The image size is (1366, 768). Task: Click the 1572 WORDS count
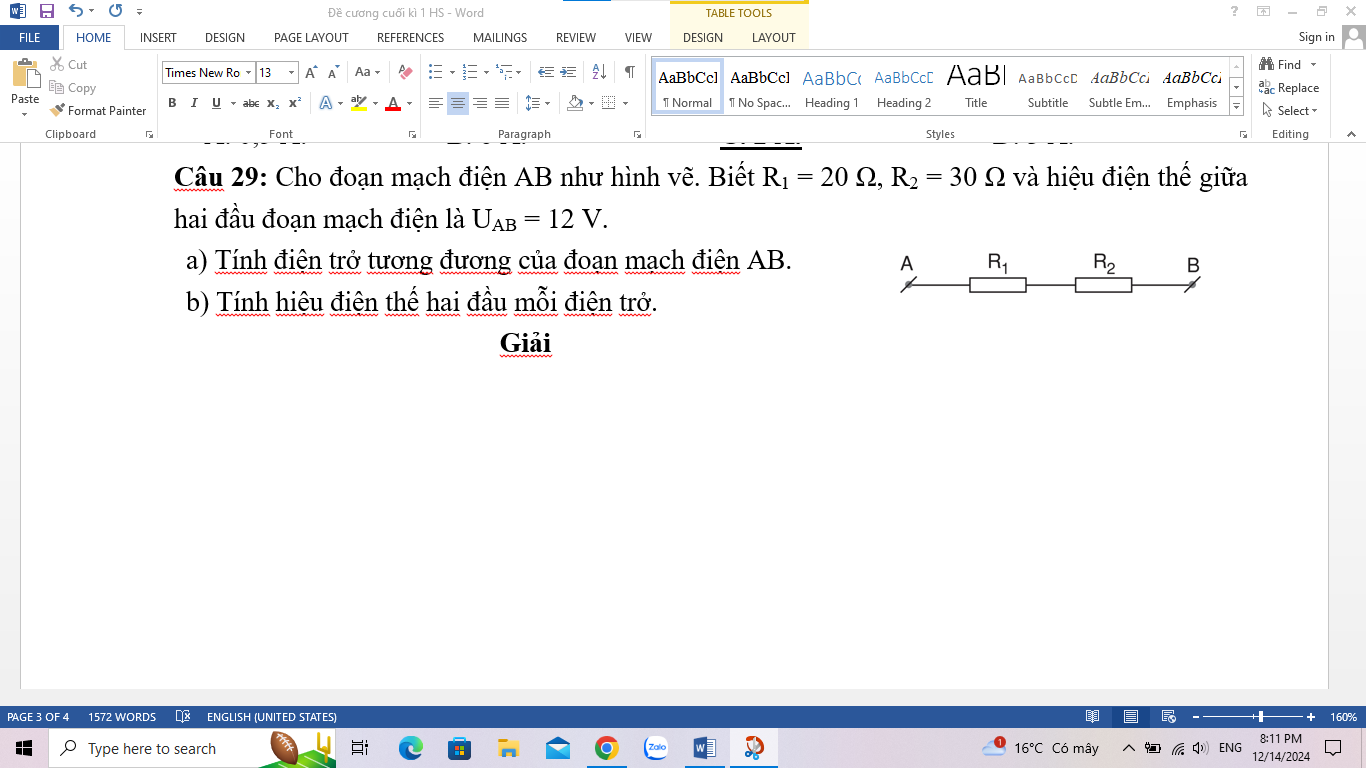(122, 717)
